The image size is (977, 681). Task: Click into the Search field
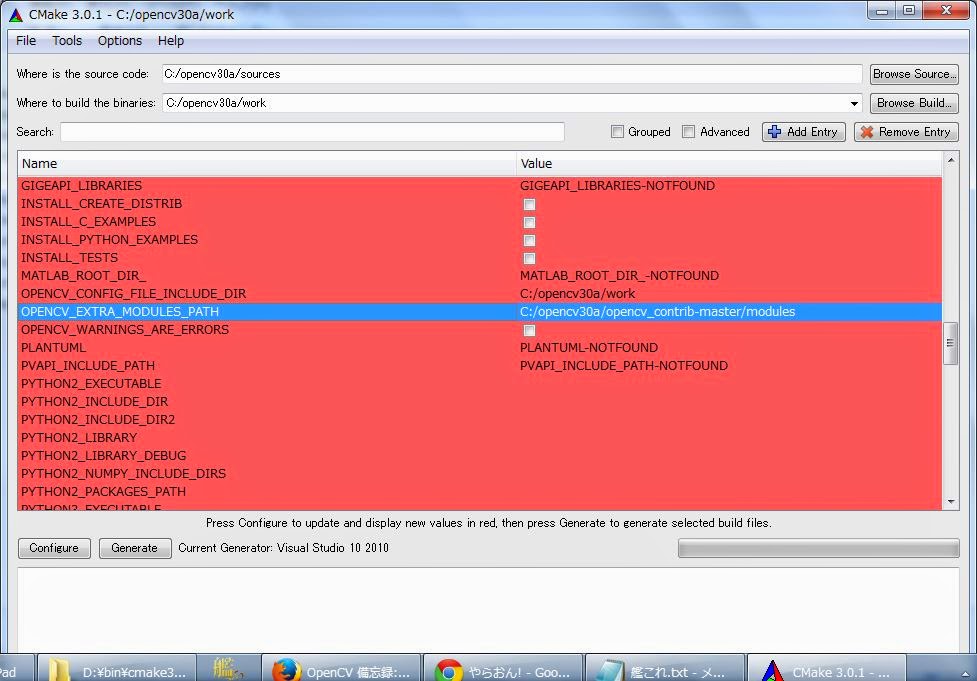pos(312,131)
